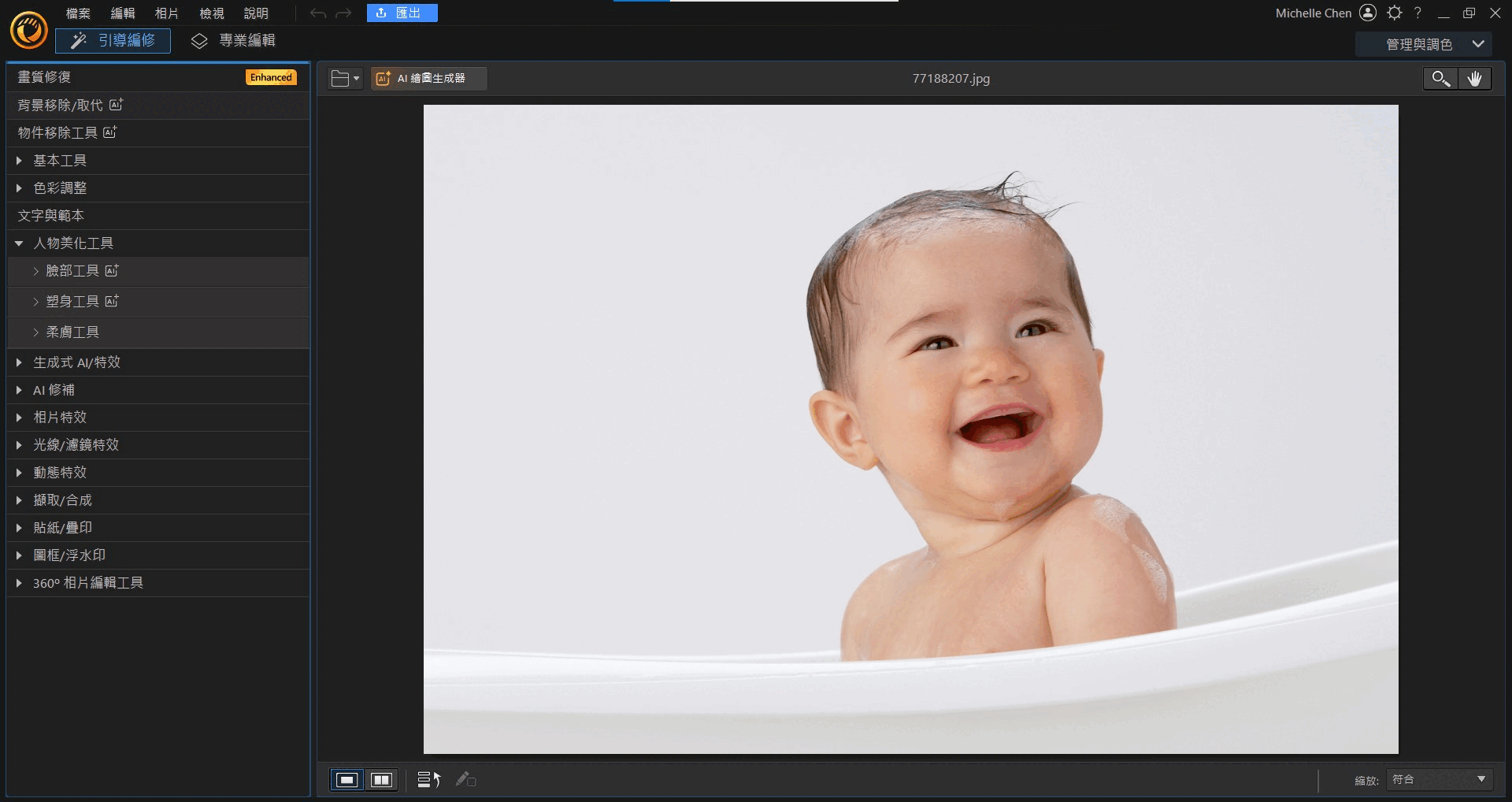
Task: Open the settings gear icon
Action: tap(1394, 13)
